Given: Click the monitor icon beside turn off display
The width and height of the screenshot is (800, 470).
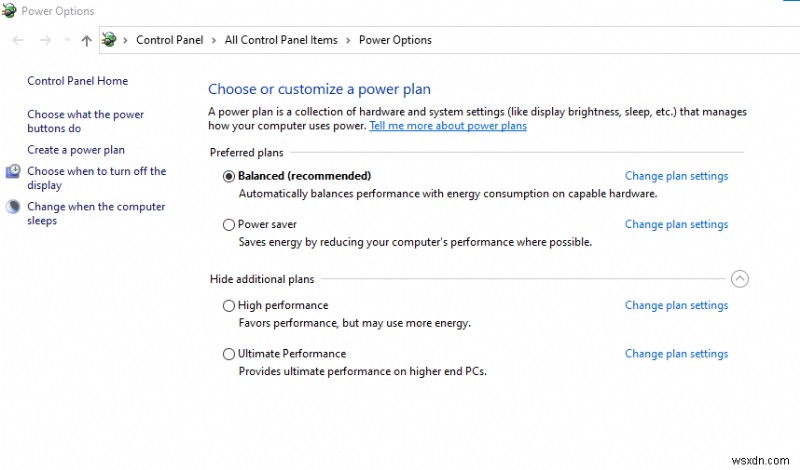Looking at the screenshot, I should pyautogui.click(x=13, y=172).
